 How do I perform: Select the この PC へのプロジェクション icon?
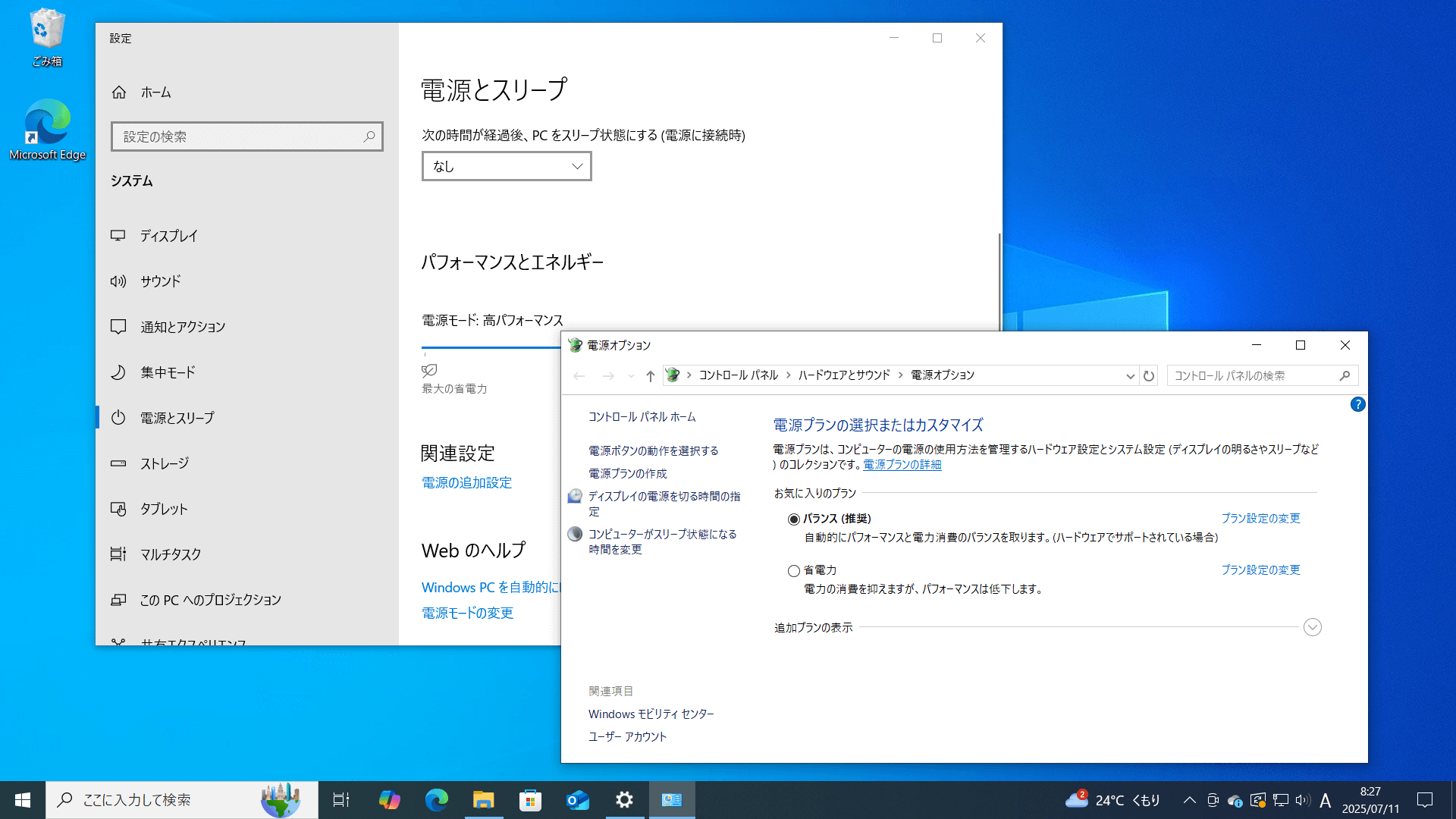118,600
